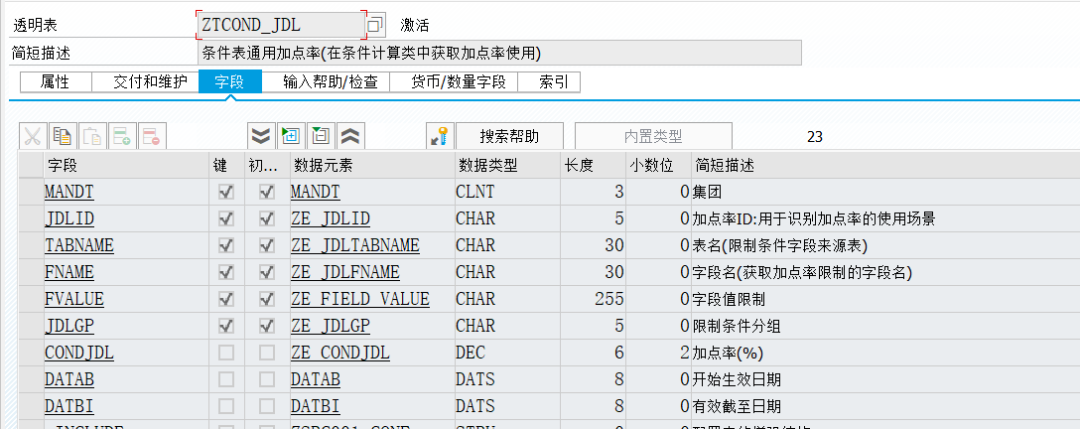The image size is (1080, 429).
Task: Click the Copy icon in the field toolbar
Action: (x=63, y=136)
